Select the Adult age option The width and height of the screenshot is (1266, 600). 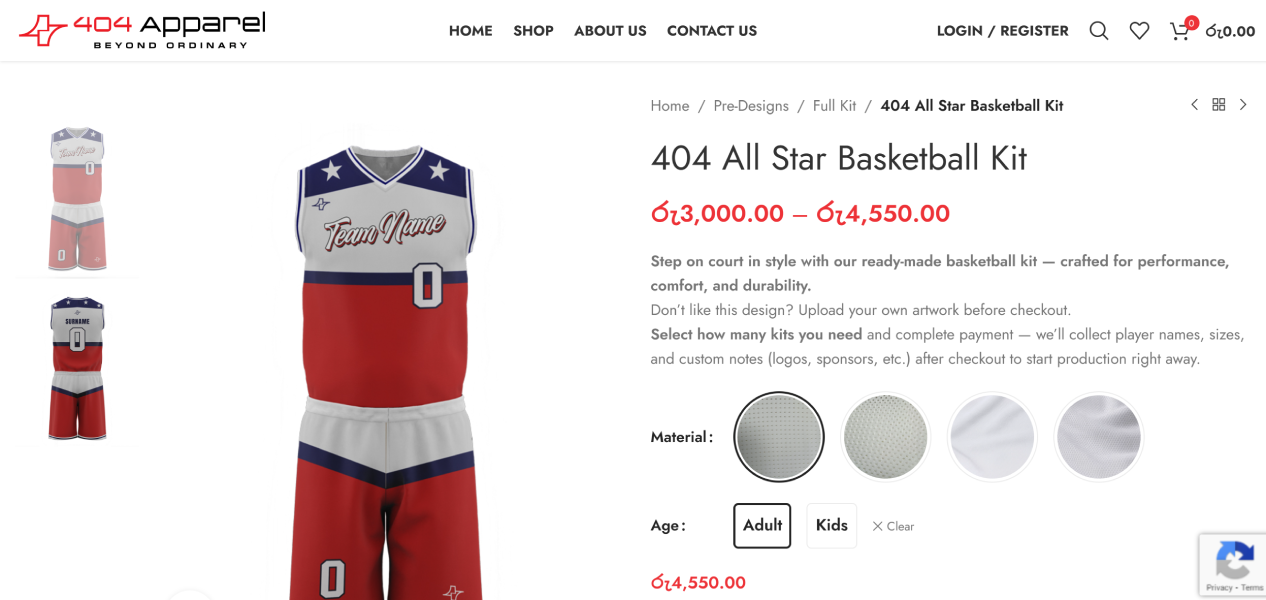coord(762,525)
